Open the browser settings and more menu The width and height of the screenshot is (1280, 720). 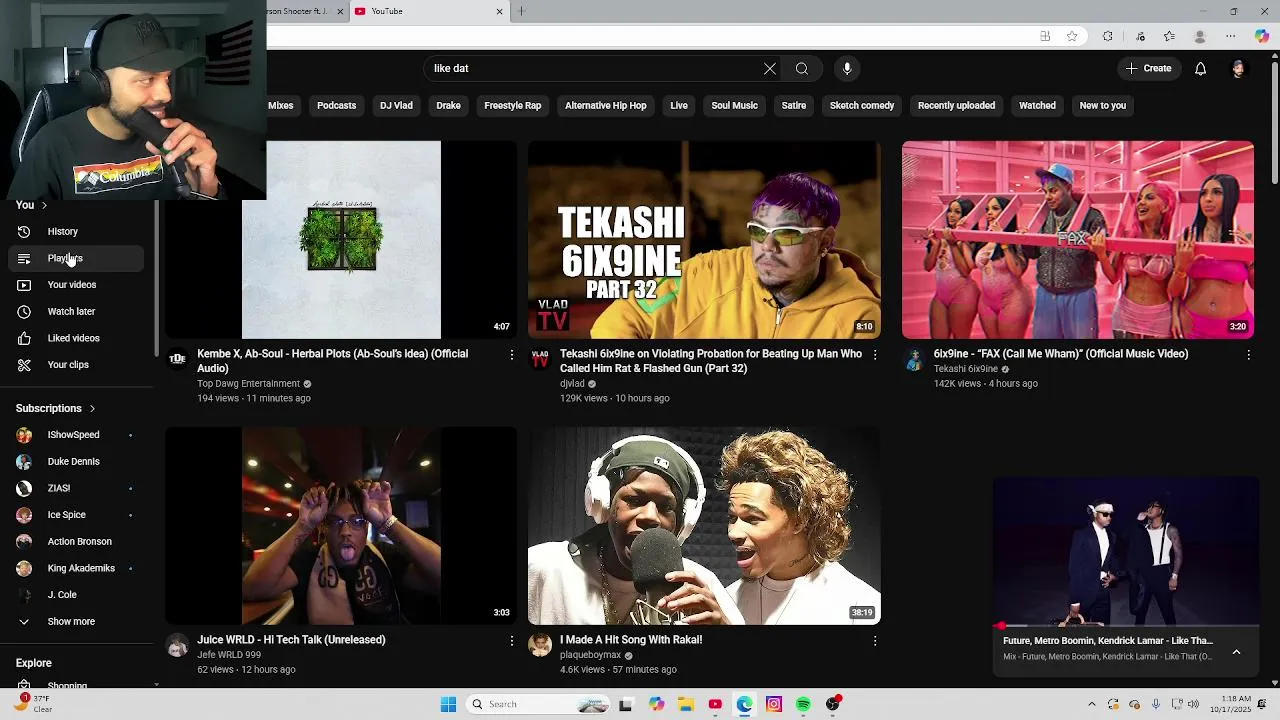pyautogui.click(x=1230, y=36)
